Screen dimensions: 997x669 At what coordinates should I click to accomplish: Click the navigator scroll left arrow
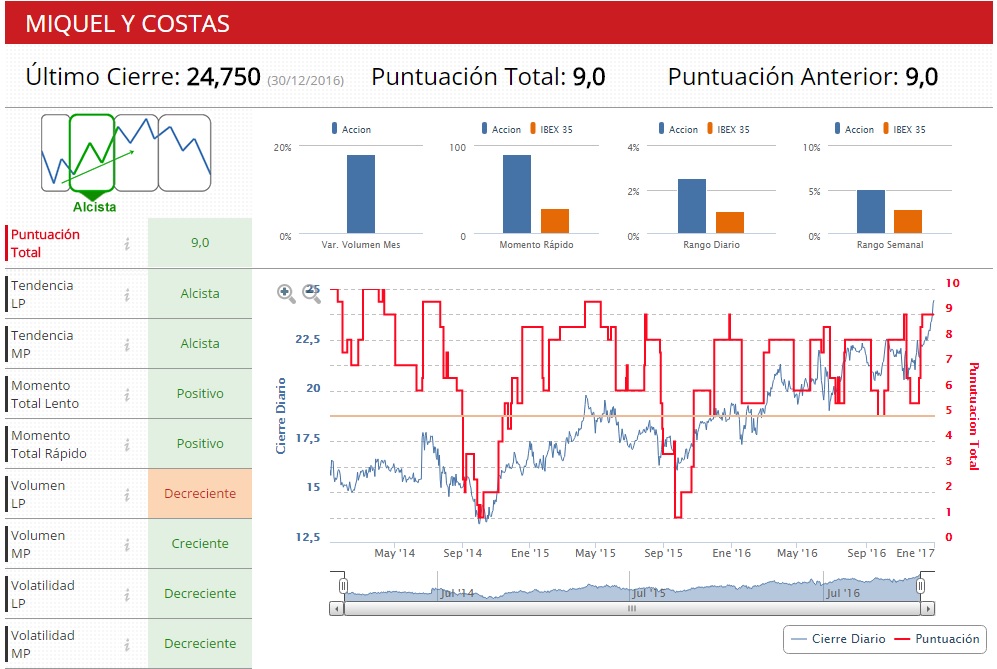tap(336, 609)
